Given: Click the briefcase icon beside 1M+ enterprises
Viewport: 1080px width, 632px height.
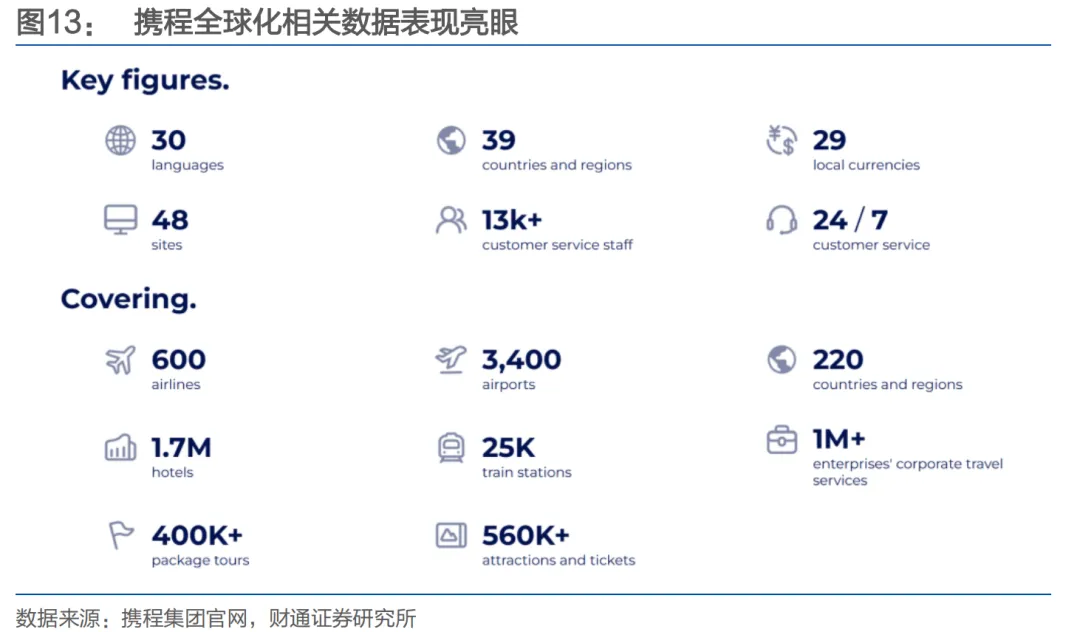Looking at the screenshot, I should (x=781, y=439).
